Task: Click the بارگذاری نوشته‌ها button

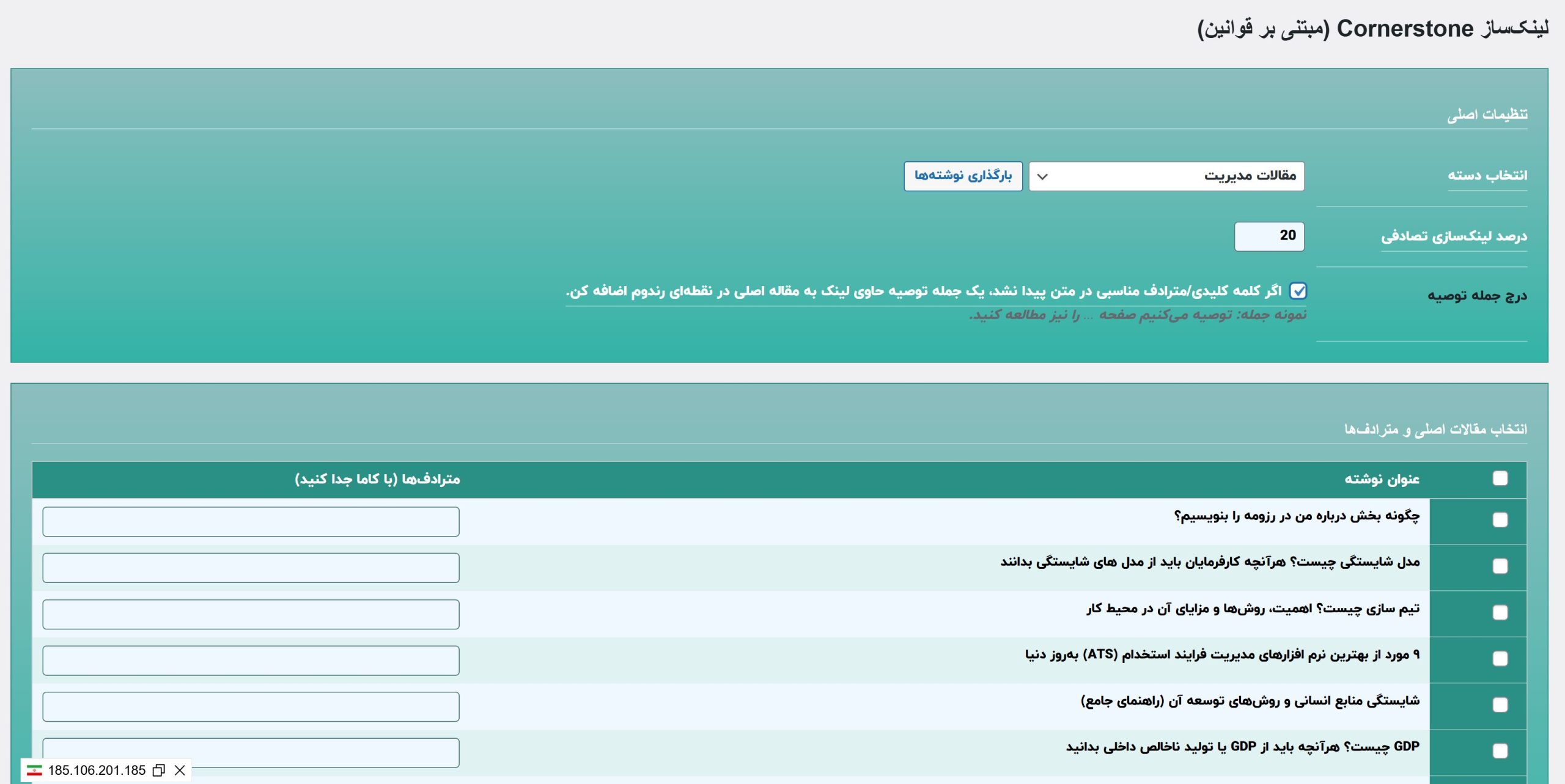Action: tap(963, 176)
